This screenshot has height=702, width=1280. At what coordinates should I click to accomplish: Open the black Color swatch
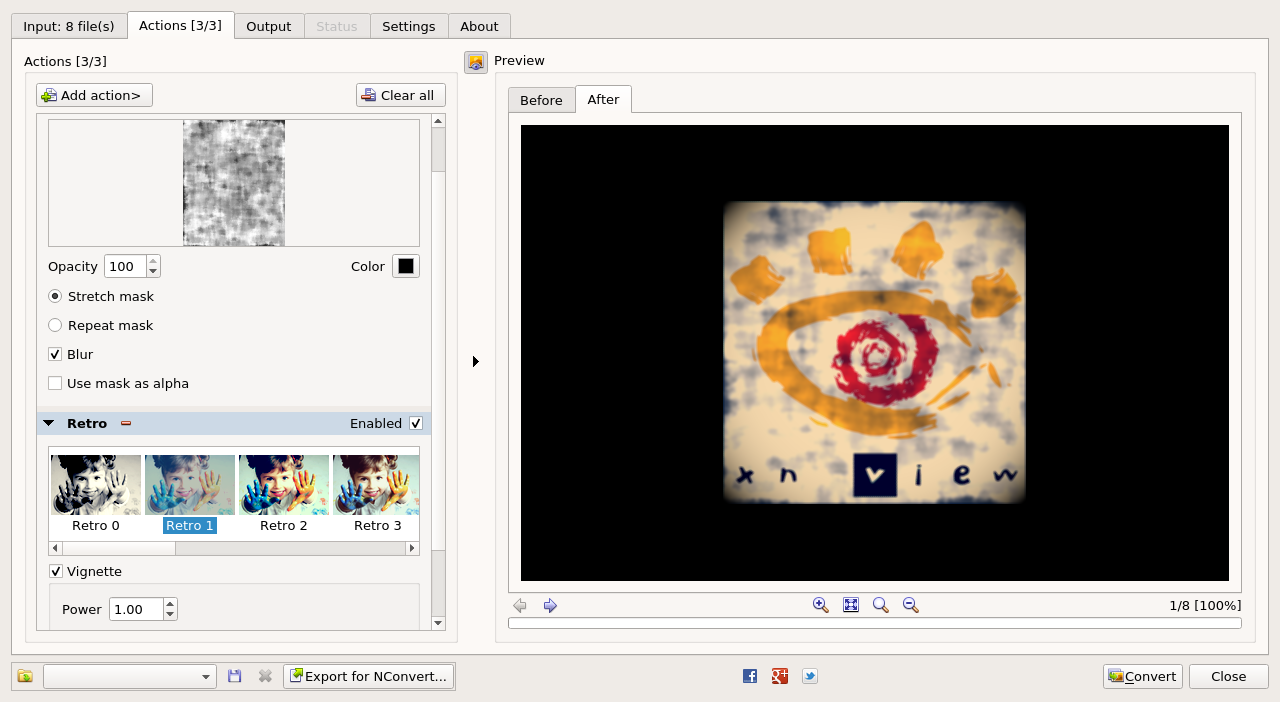[405, 266]
